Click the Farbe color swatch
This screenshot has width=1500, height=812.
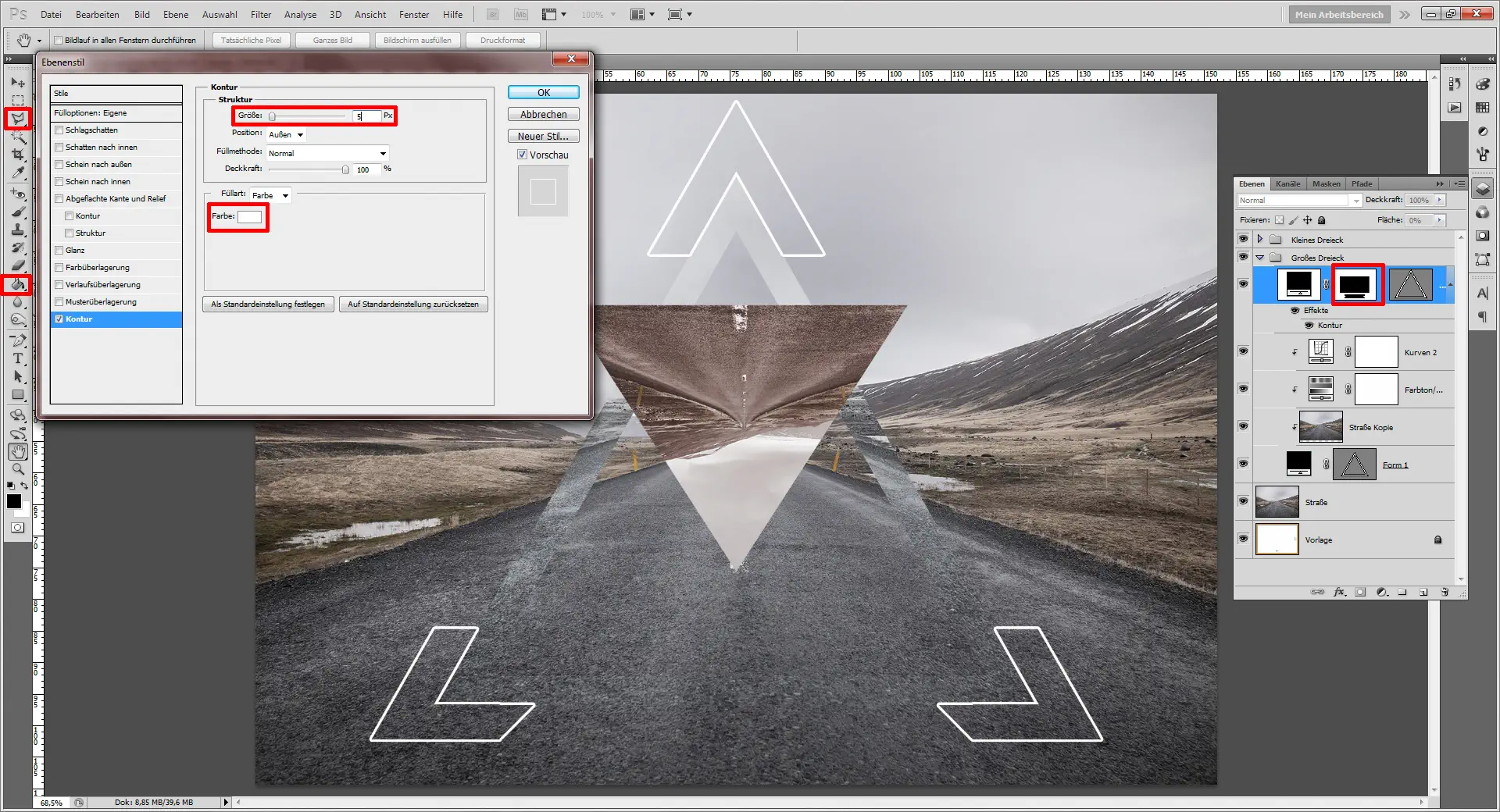coord(248,217)
